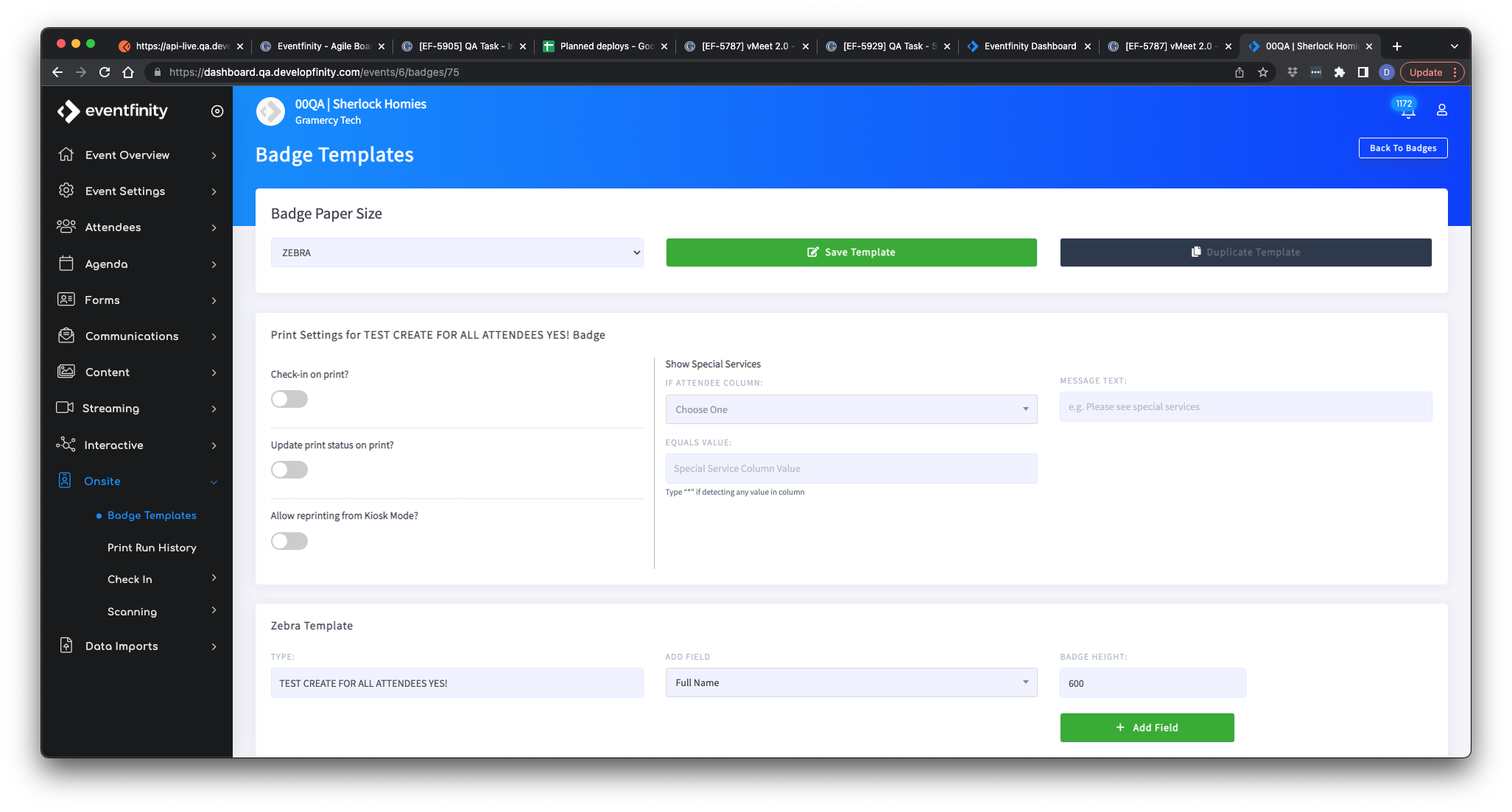Viewport: 1512px width, 812px height.
Task: Open Print Run History menu item
Action: [152, 548]
